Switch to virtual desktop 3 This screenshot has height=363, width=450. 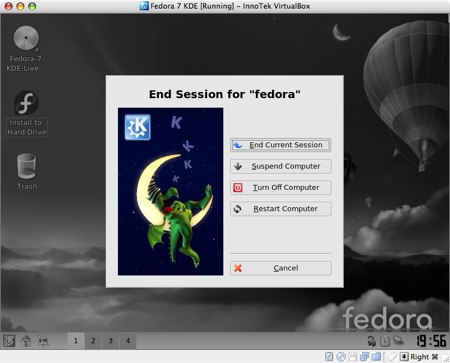click(x=110, y=341)
